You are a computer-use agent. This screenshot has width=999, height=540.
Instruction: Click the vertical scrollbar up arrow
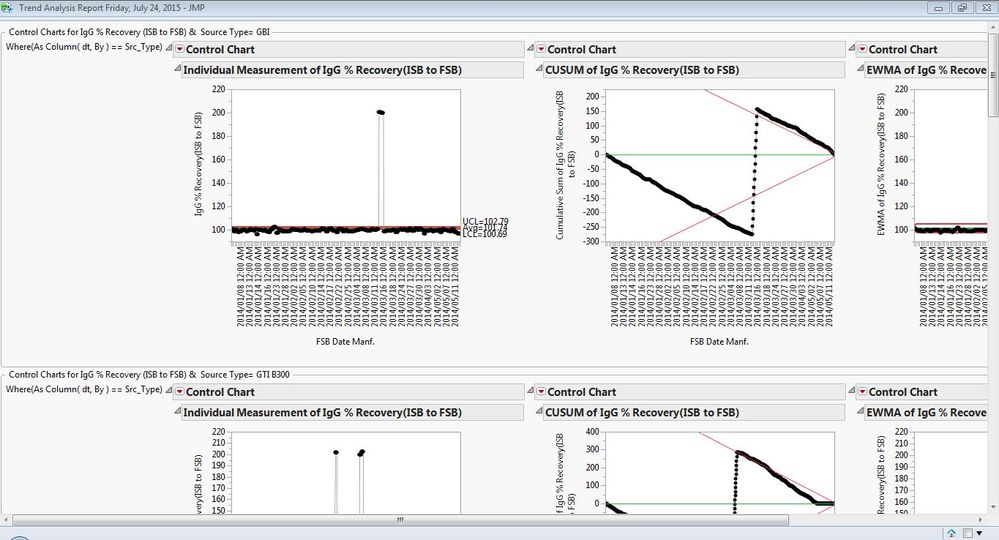pos(993,28)
